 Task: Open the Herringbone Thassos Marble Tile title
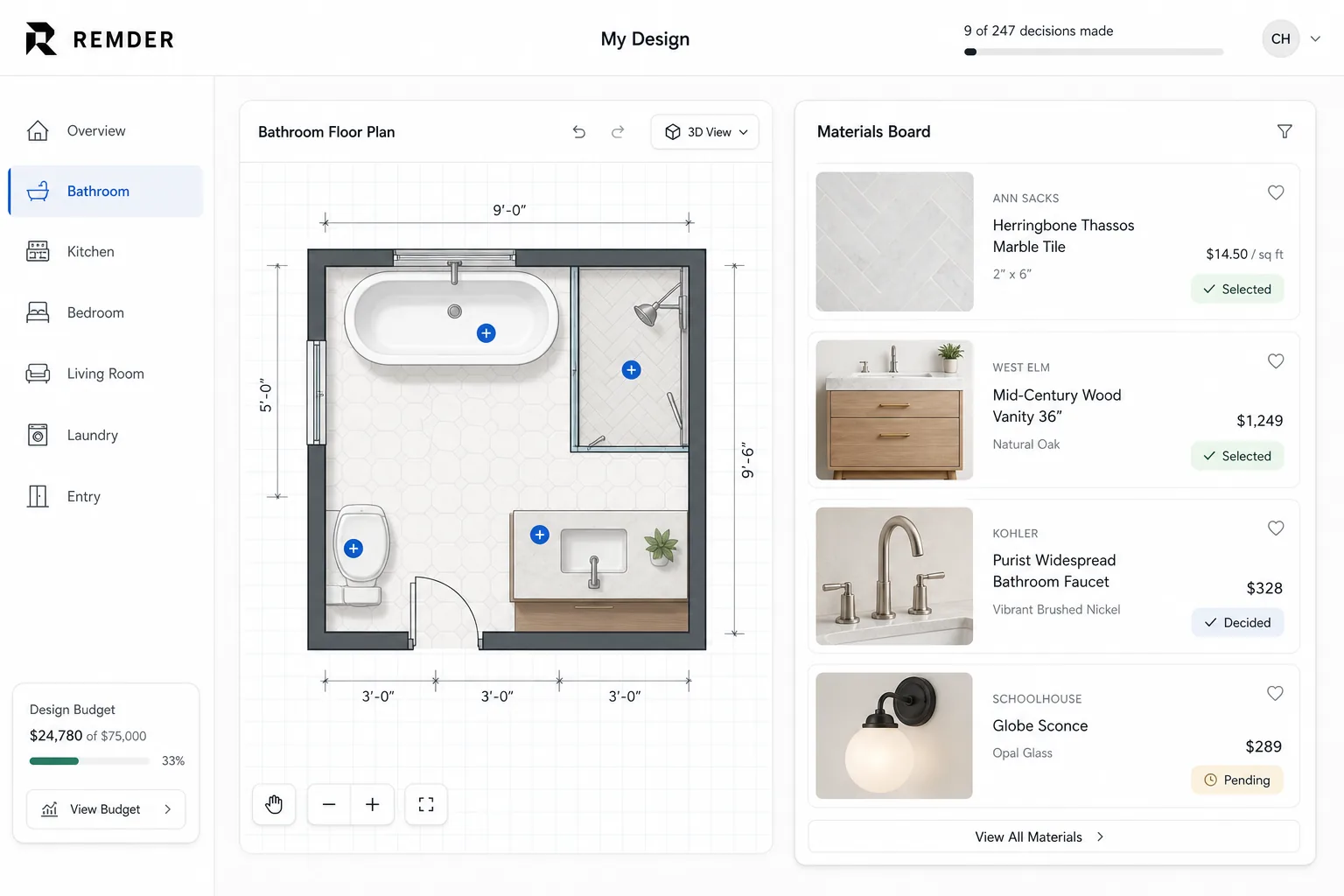1063,236
